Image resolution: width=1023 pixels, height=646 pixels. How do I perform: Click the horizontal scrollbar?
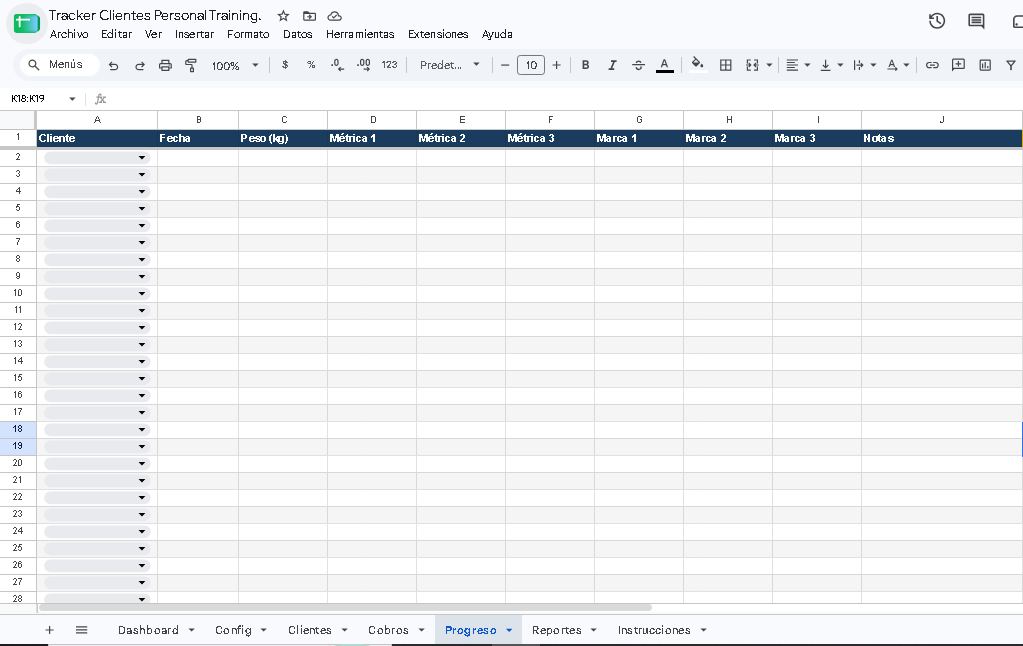345,608
